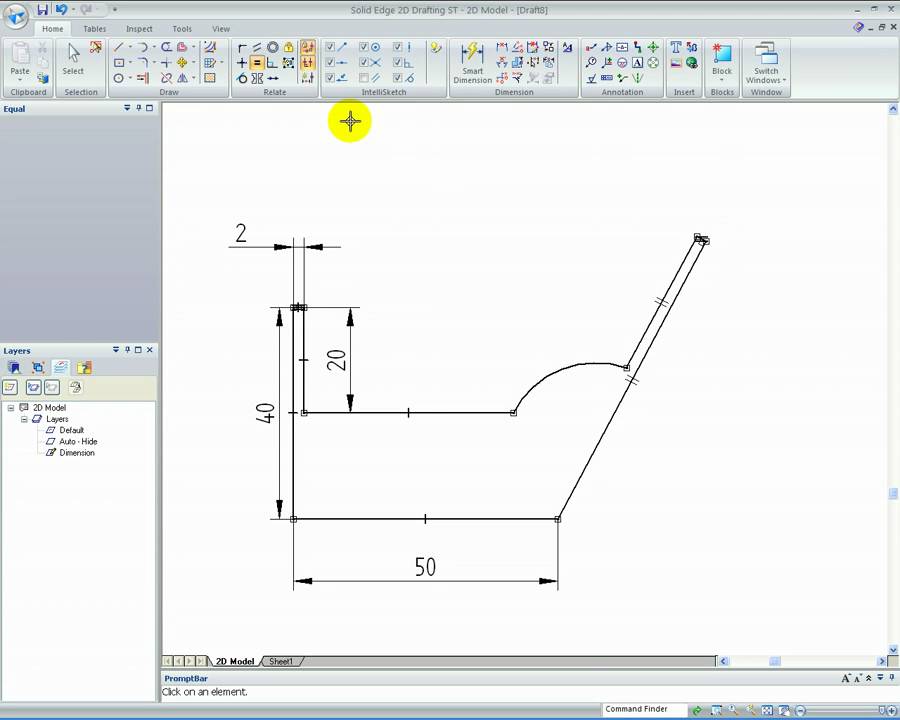
Task: Select the Dimension layer
Action: (77, 452)
